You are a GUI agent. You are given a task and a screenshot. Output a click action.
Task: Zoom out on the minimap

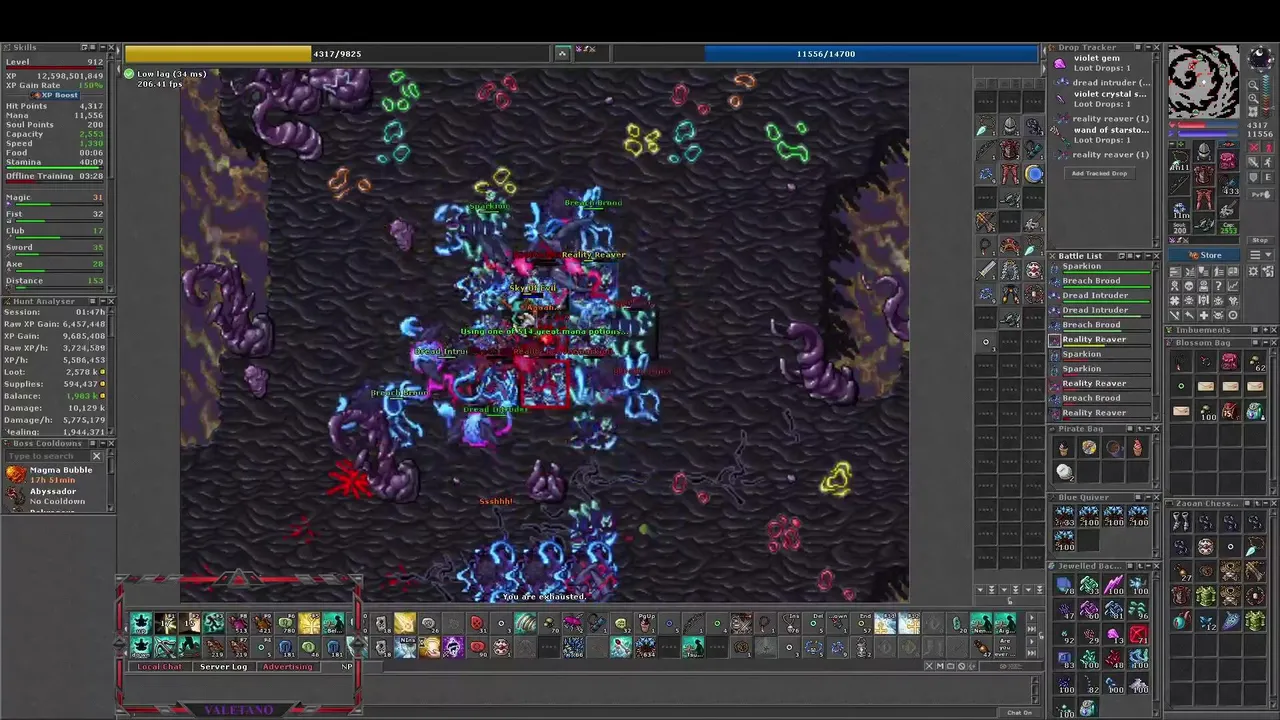coord(1252,85)
